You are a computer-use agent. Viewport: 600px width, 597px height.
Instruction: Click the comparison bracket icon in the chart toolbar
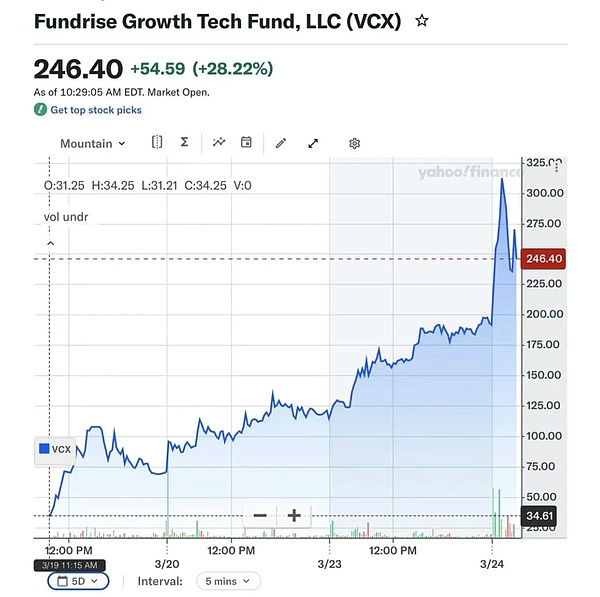tap(157, 143)
